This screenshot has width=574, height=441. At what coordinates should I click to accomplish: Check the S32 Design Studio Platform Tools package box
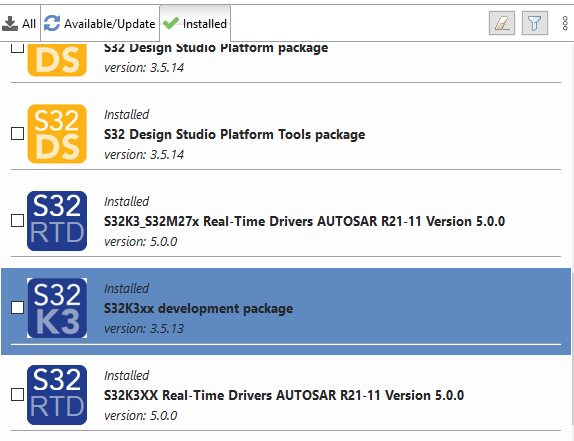pyautogui.click(x=17, y=134)
